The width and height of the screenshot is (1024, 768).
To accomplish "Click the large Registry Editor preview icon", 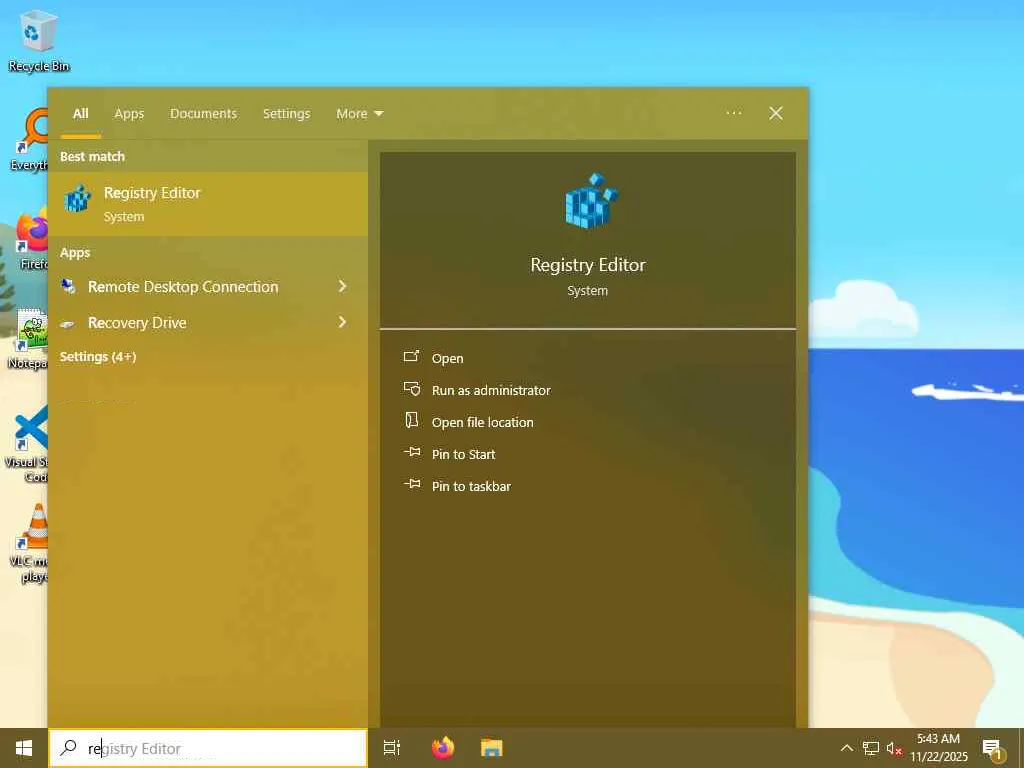I will [590, 200].
